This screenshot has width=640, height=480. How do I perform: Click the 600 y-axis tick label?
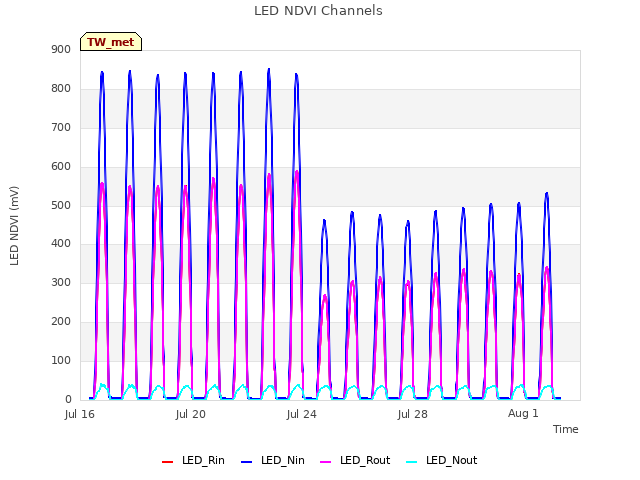[61, 167]
